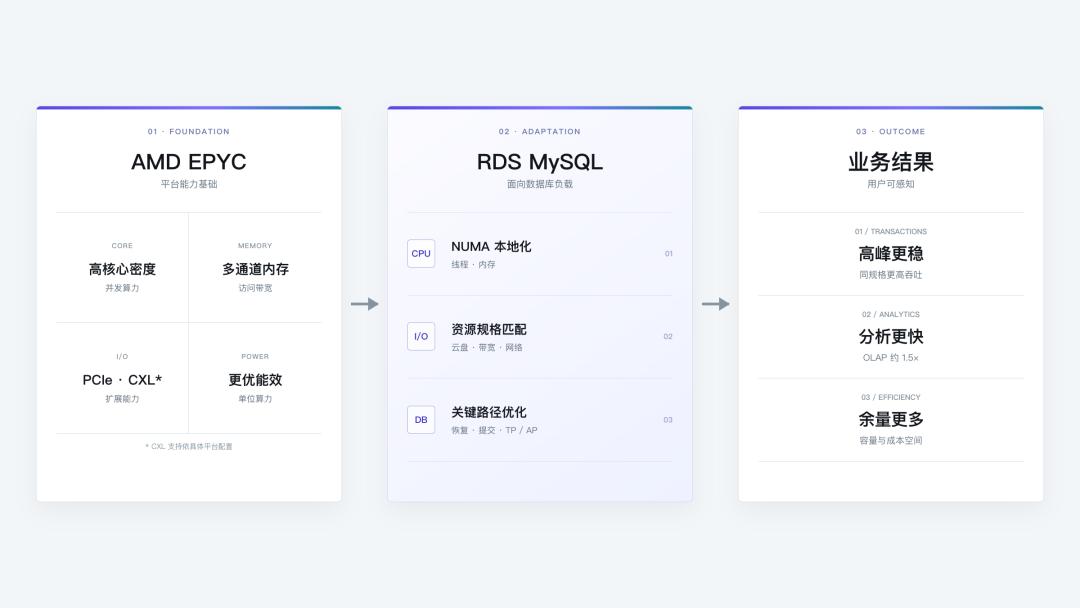Image resolution: width=1080 pixels, height=608 pixels.
Task: Click the 01 · FOUNDATION label
Action: point(189,132)
